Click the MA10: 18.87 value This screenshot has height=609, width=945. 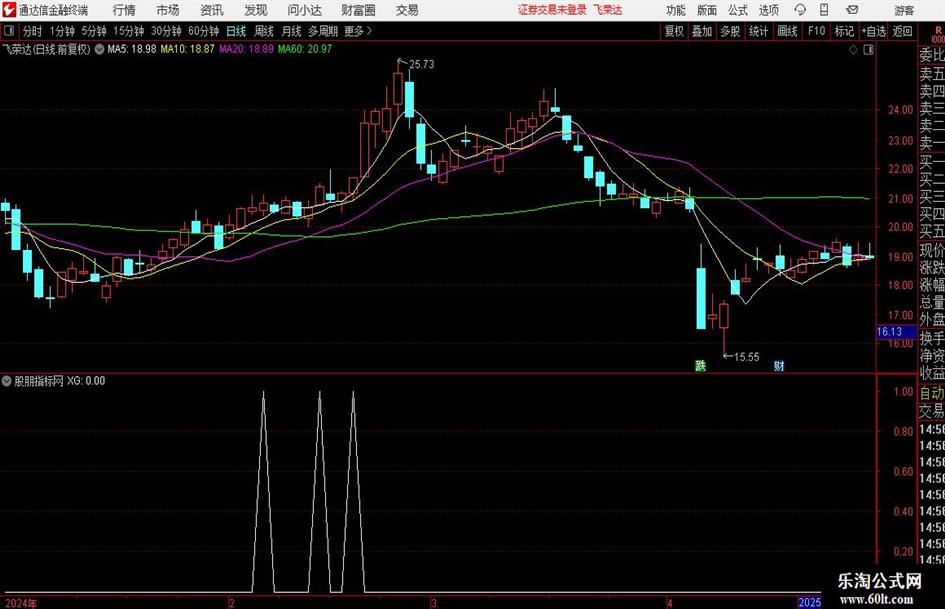pos(187,49)
